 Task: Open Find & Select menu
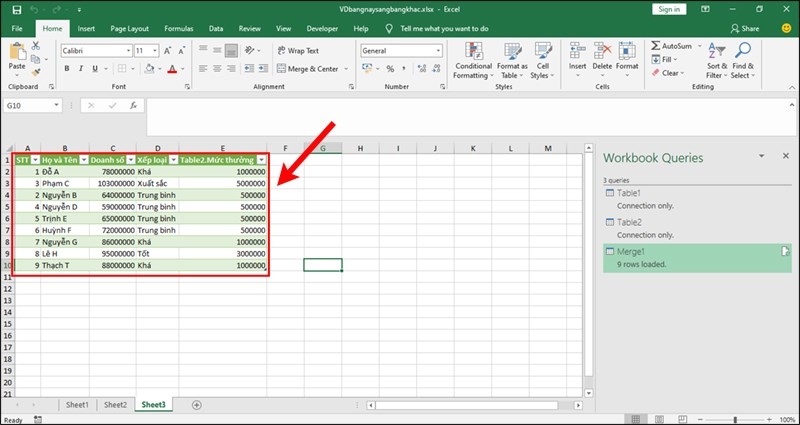click(x=743, y=60)
